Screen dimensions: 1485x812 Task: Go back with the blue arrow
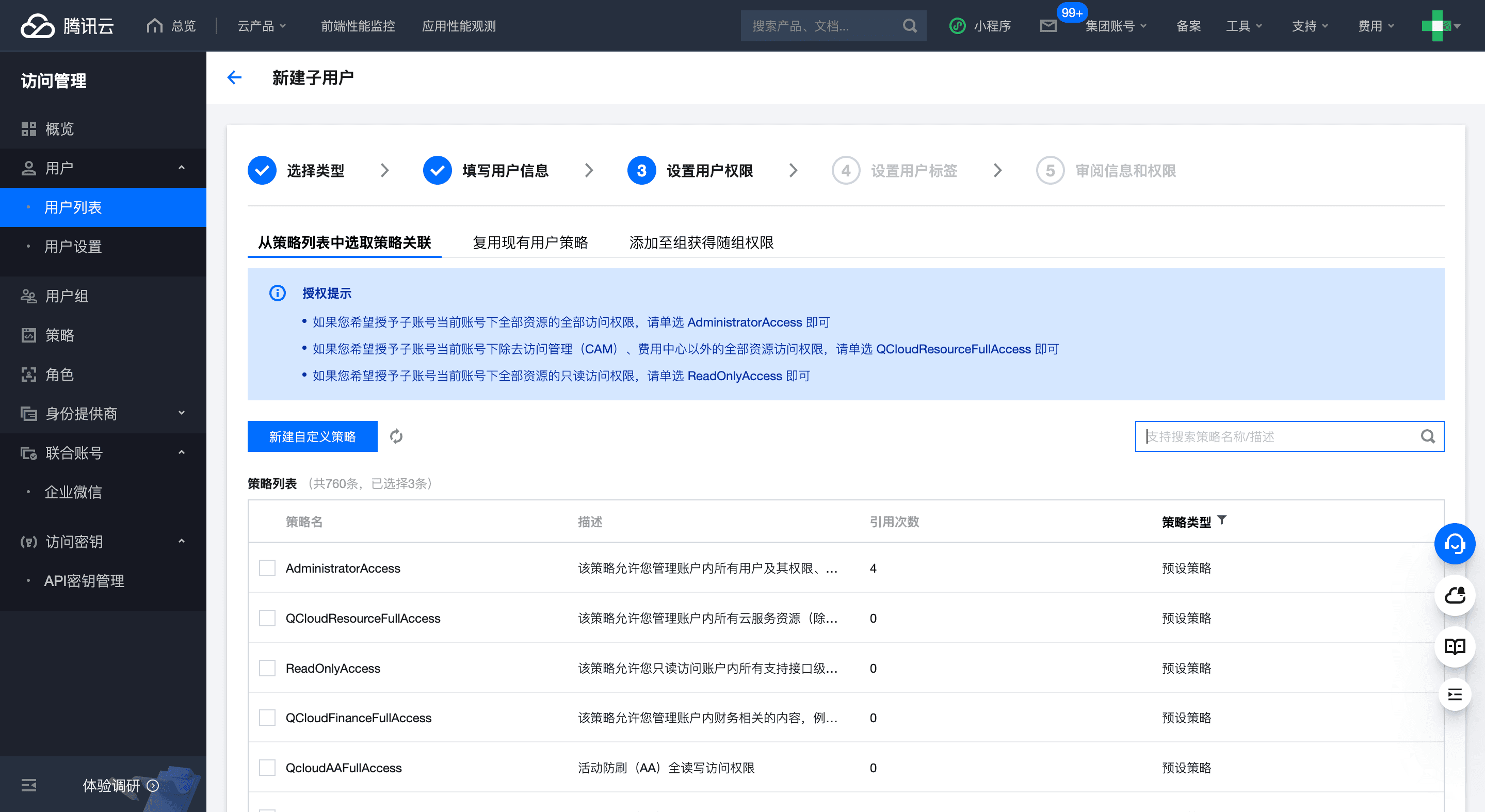pyautogui.click(x=234, y=77)
